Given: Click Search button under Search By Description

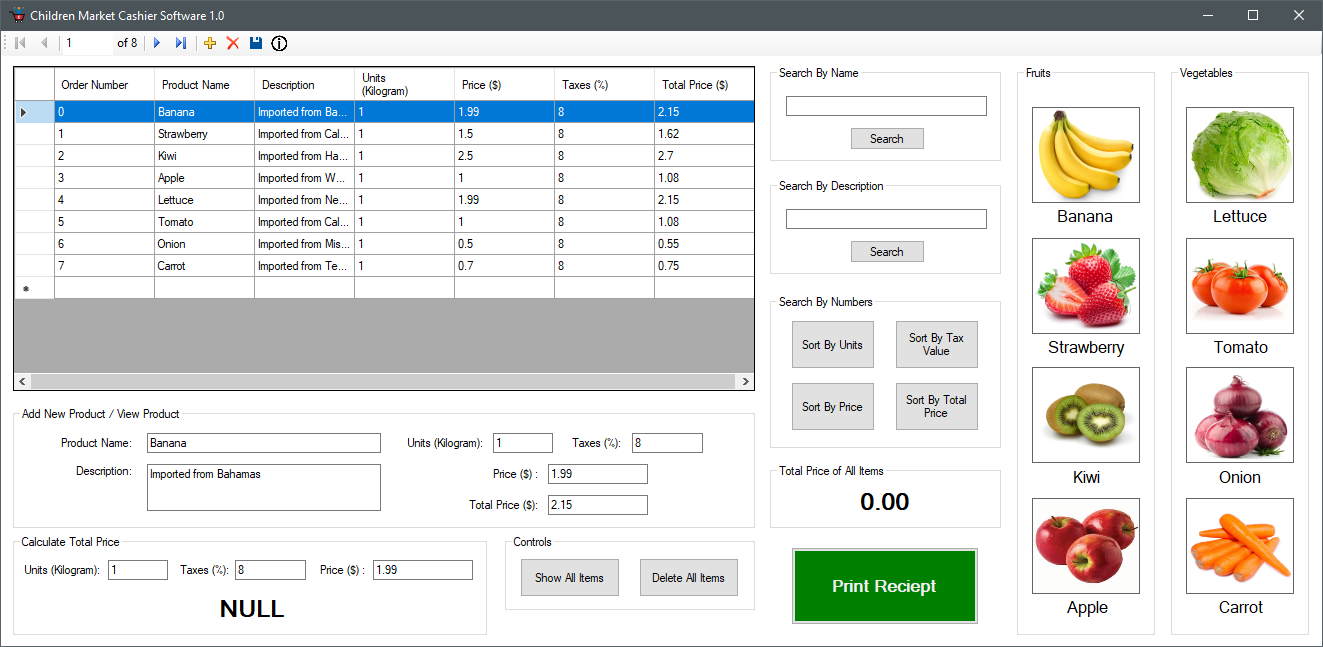Looking at the screenshot, I should pyautogui.click(x=887, y=252).
